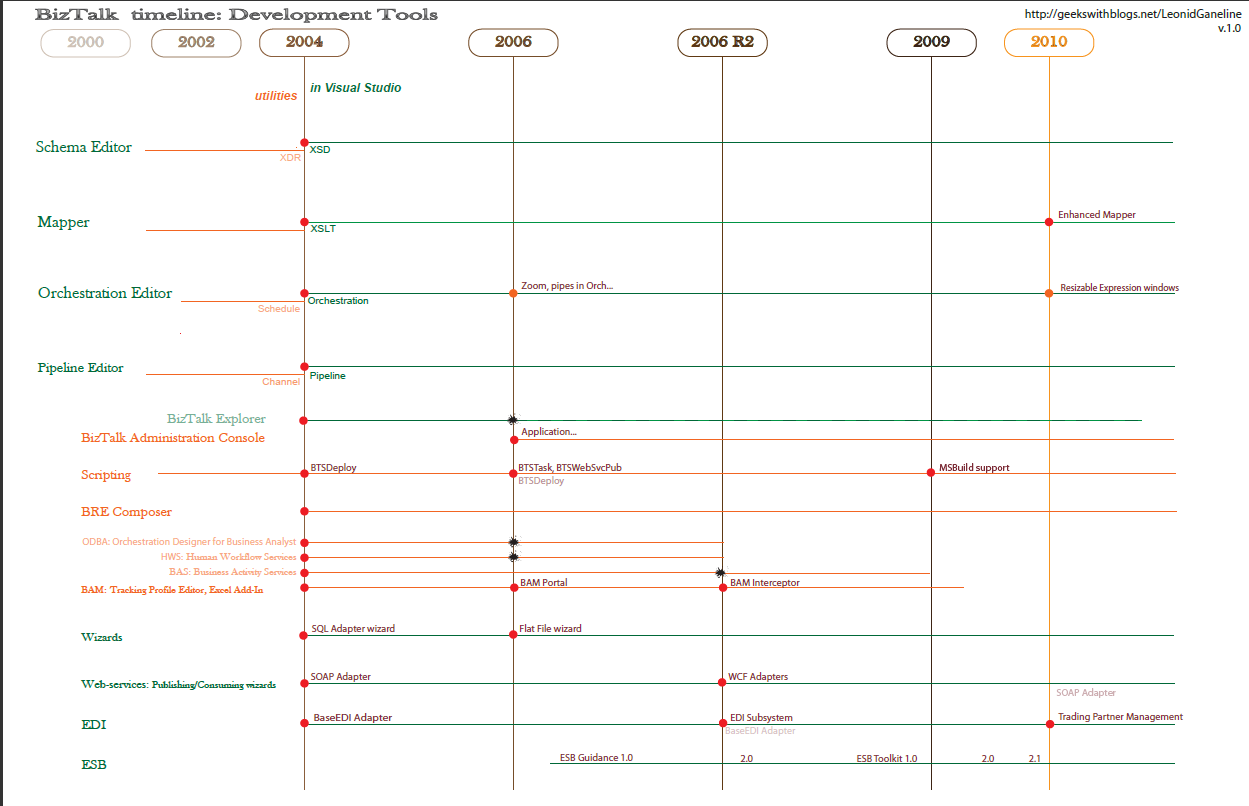Click the Wizards label

pyautogui.click(x=102, y=637)
